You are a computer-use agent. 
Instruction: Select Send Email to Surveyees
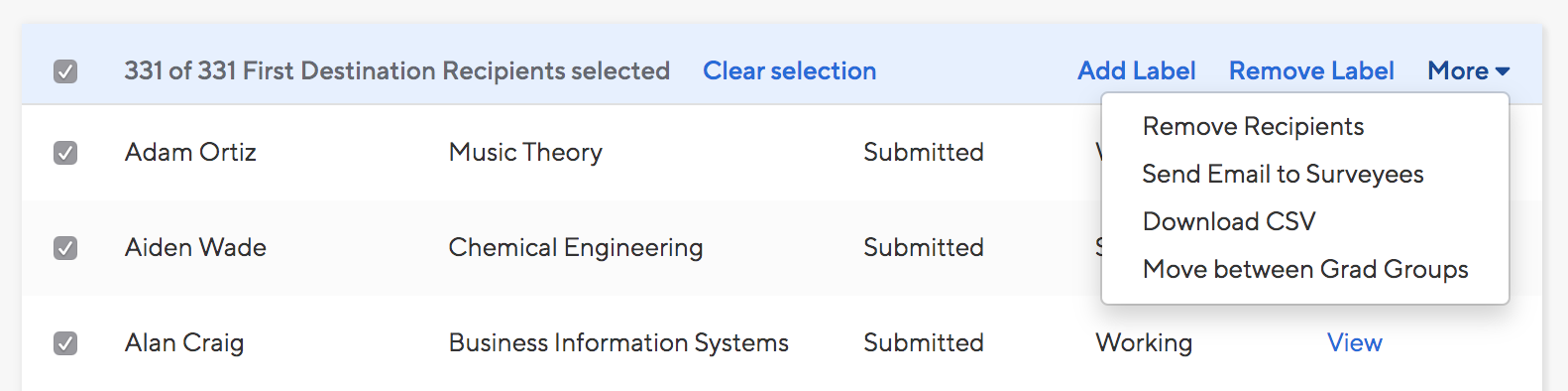tap(1283, 175)
